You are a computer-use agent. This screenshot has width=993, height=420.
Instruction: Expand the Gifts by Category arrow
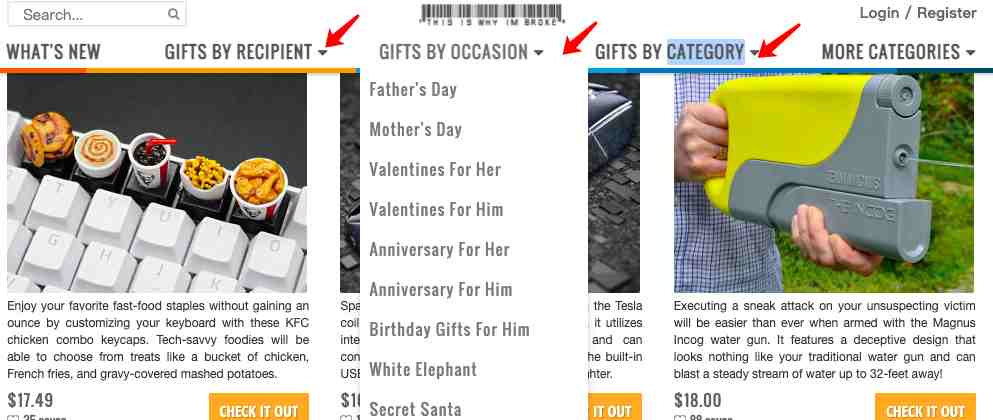coord(754,53)
